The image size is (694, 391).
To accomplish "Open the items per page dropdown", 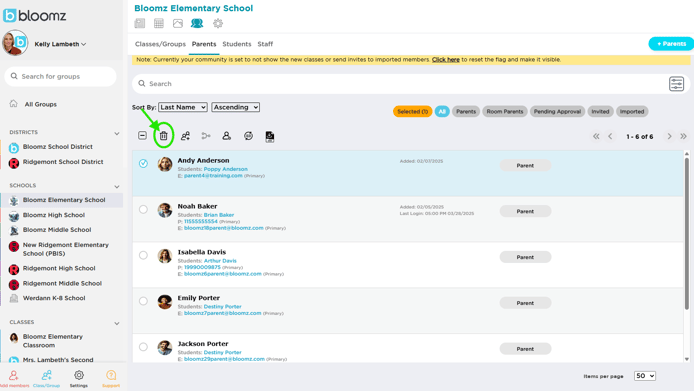I will 644,376.
